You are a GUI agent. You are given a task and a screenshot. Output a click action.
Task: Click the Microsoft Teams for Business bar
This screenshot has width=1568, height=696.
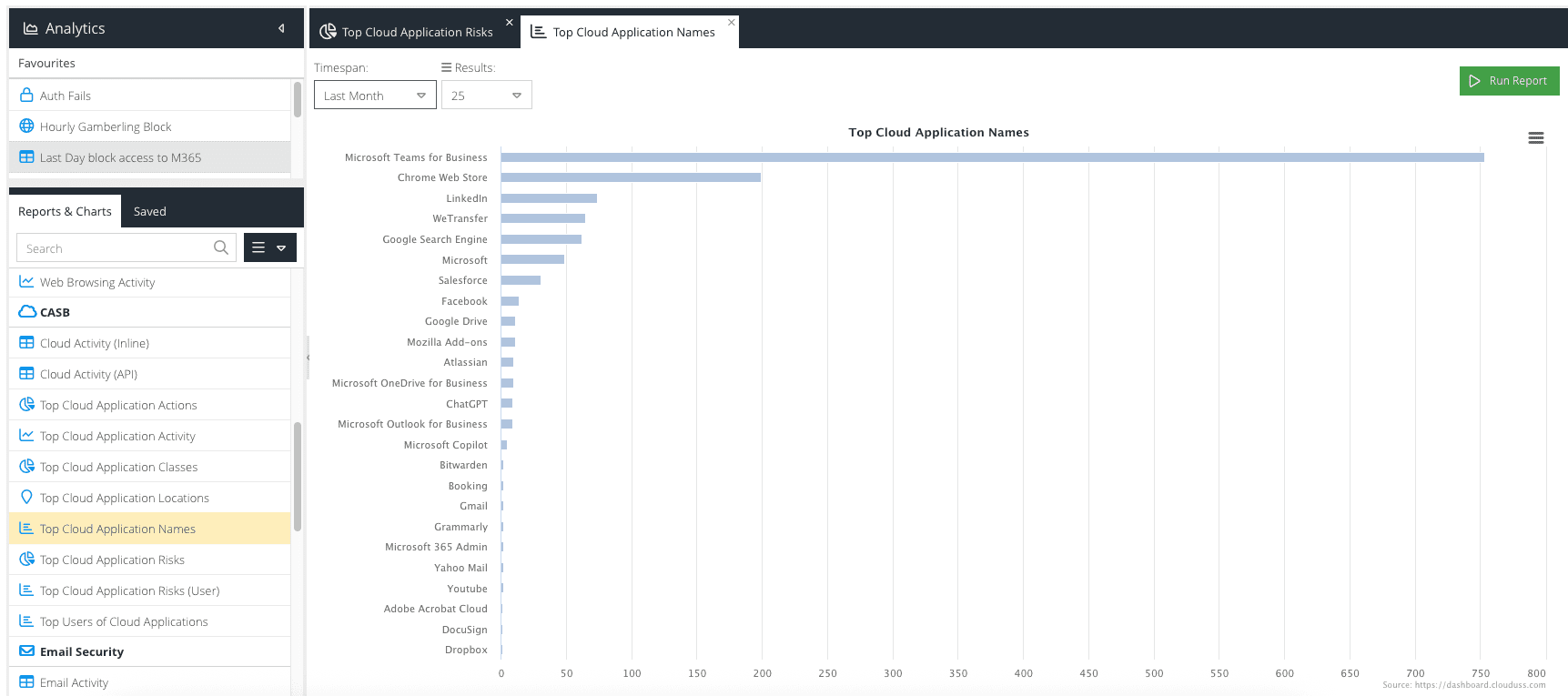992,157
